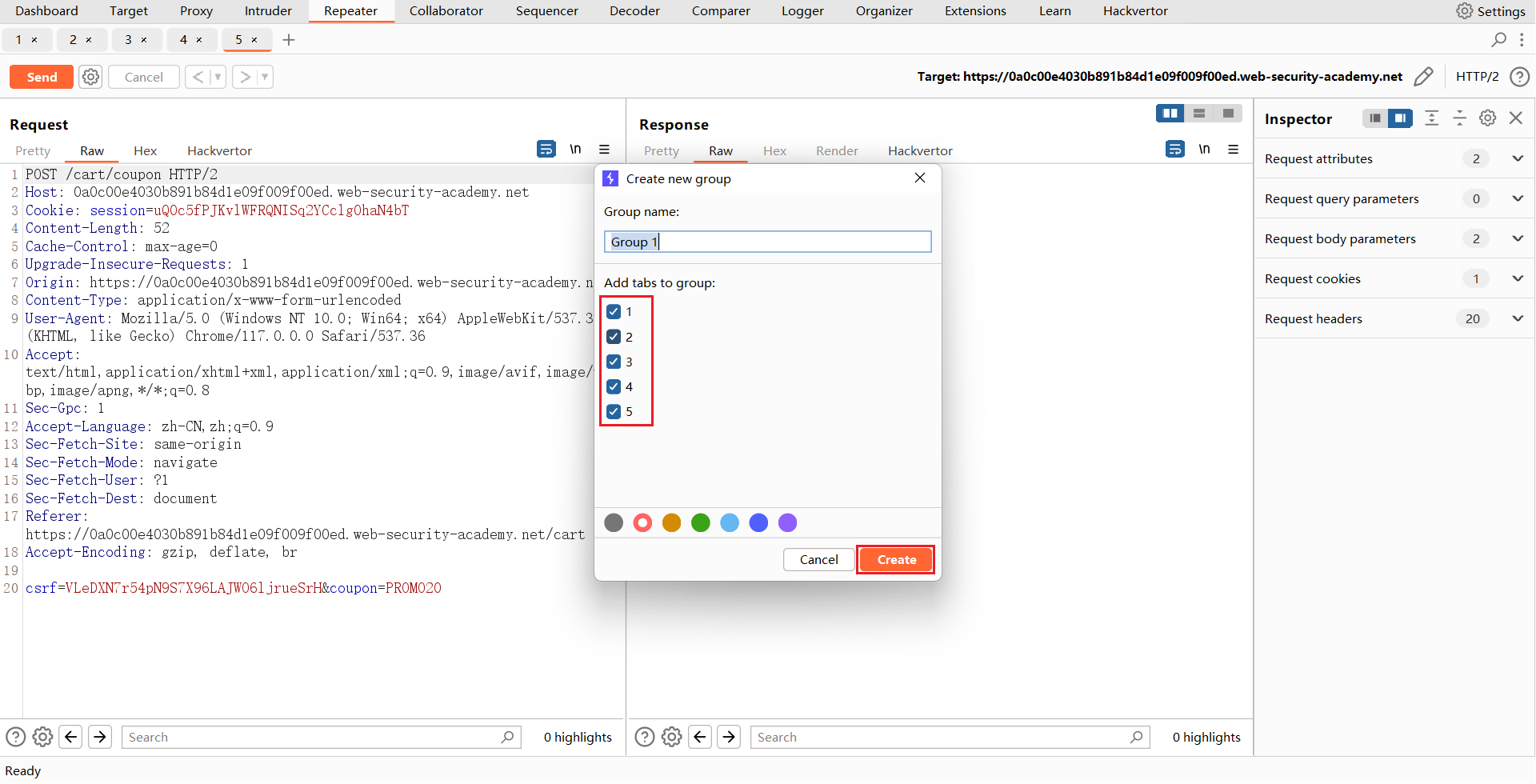Open help icon below Request panel

[x=16, y=737]
